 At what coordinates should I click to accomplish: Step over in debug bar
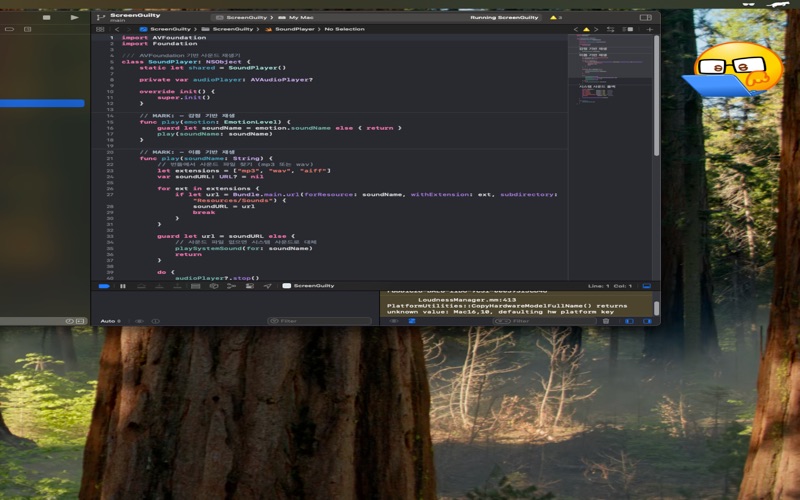pyautogui.click(x=141, y=286)
